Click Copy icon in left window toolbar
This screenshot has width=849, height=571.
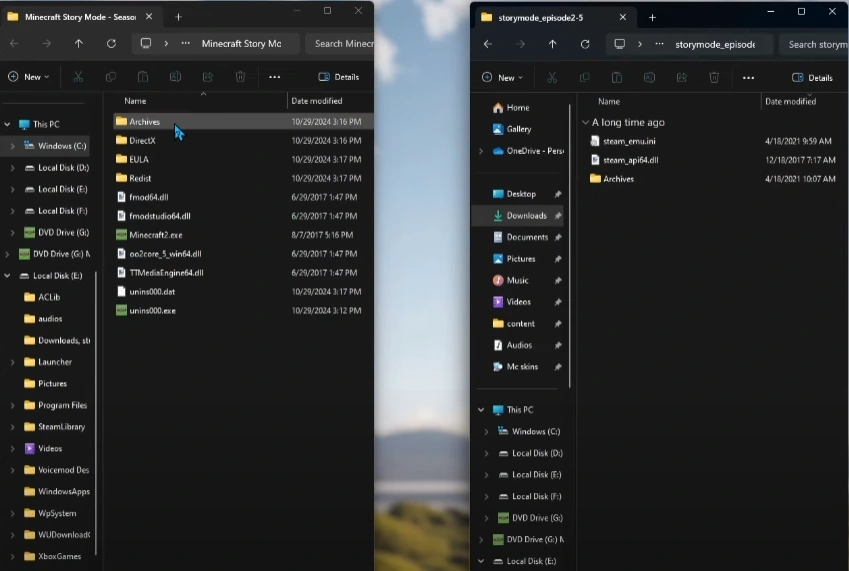tap(110, 77)
